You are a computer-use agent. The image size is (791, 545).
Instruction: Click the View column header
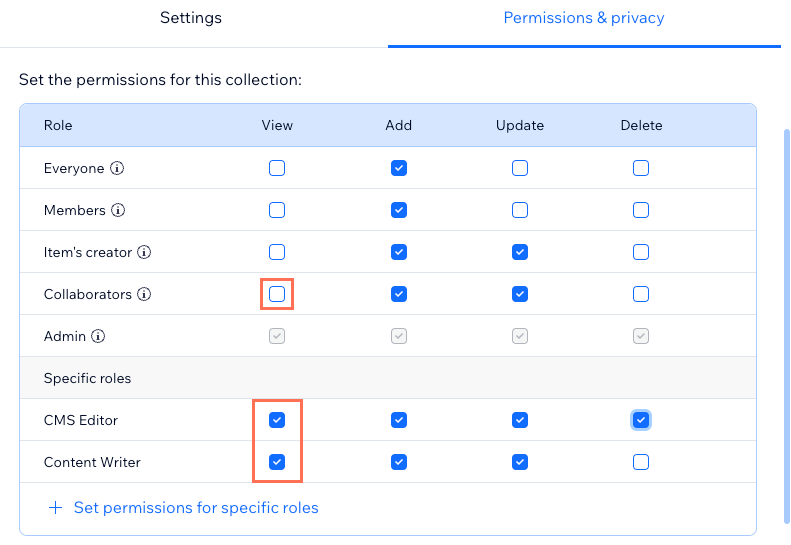(x=277, y=125)
